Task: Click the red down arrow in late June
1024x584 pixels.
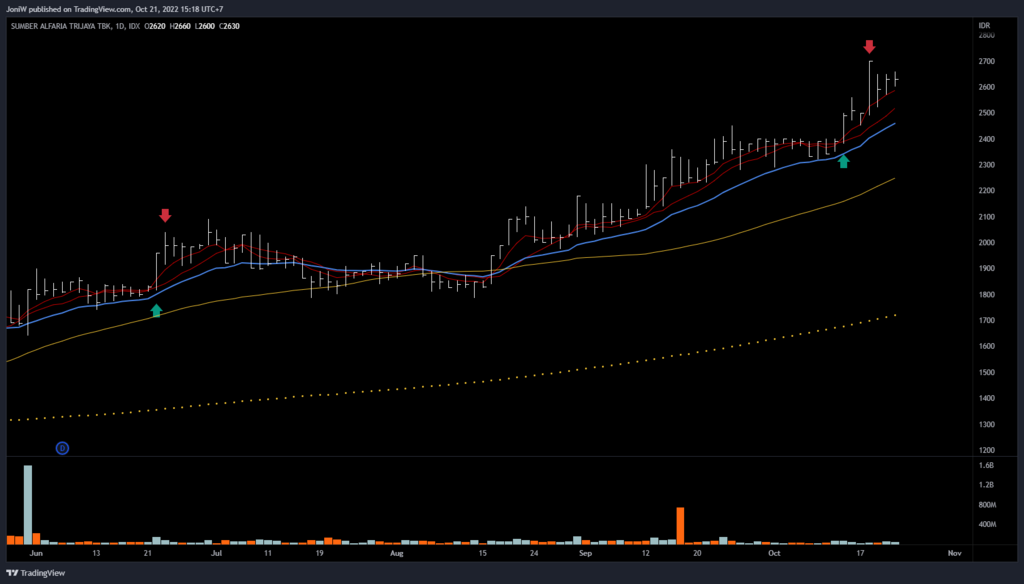Action: 165,215
